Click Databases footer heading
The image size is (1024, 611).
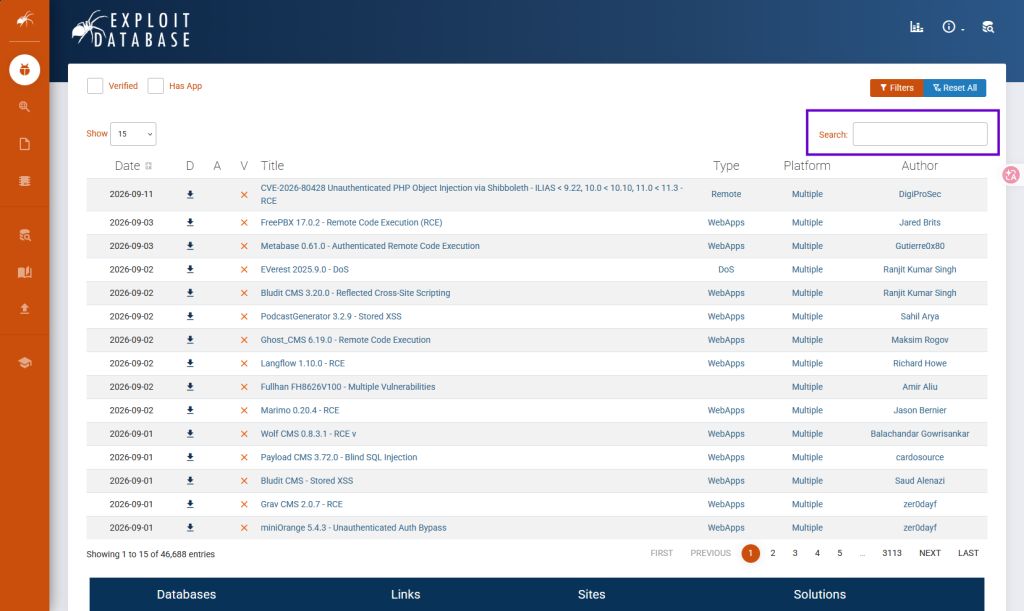pyautogui.click(x=186, y=595)
